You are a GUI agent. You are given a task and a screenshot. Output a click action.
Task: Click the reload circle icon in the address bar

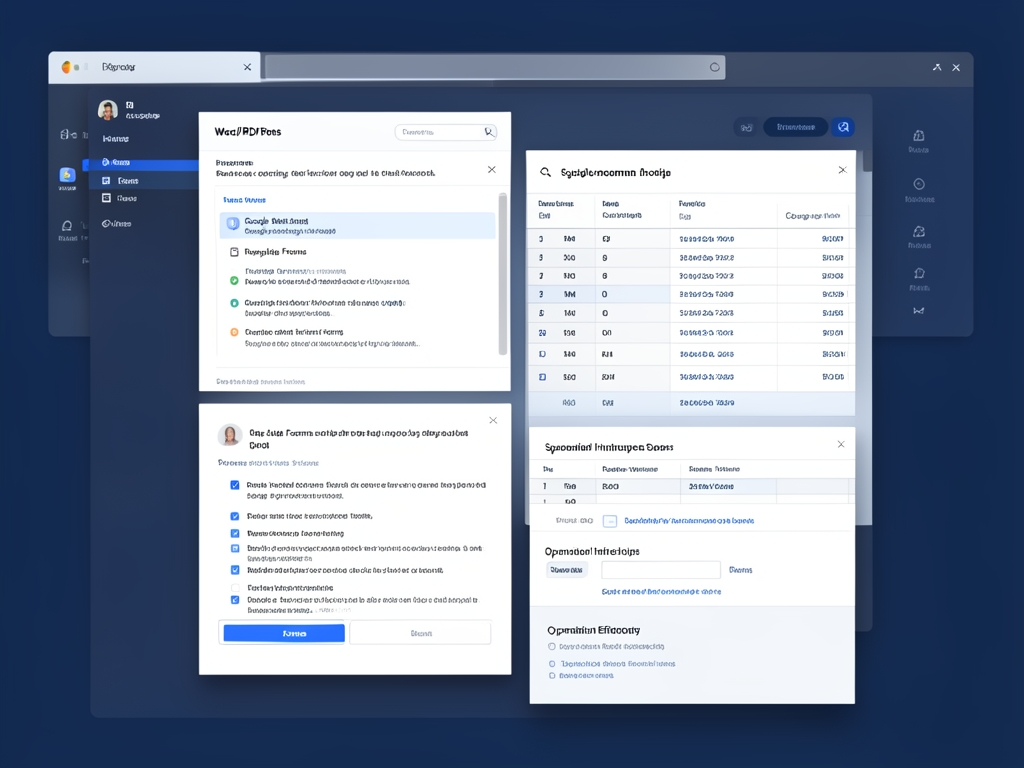(x=714, y=67)
